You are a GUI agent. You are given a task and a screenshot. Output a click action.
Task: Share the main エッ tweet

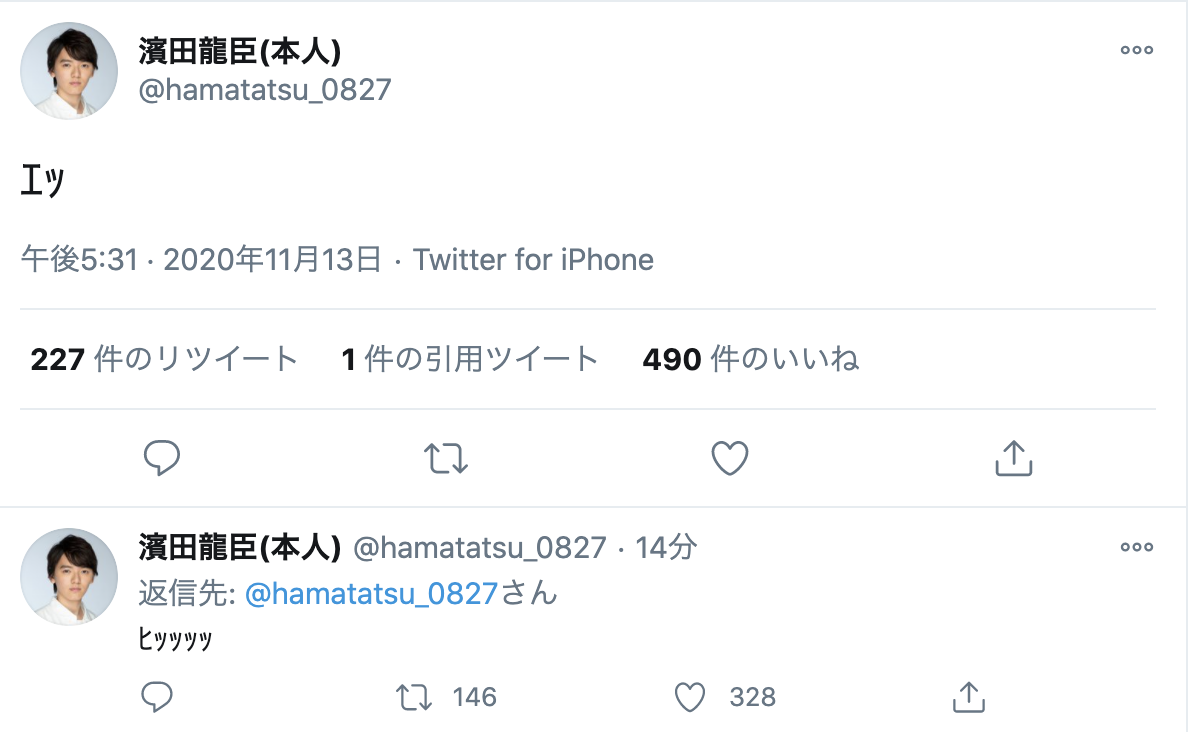click(x=1014, y=458)
